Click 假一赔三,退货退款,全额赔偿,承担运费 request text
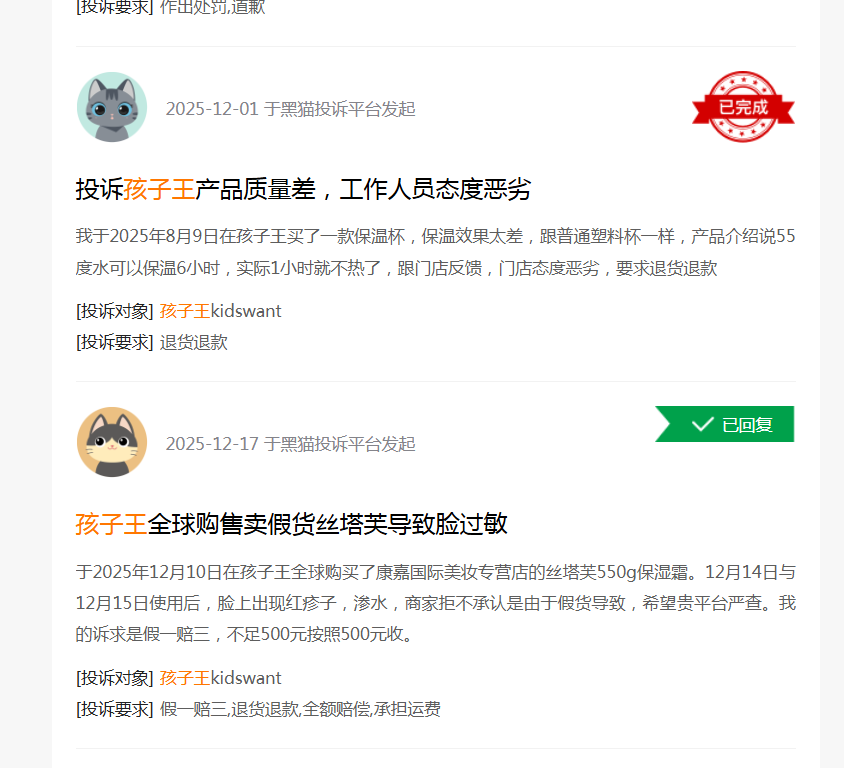The image size is (844, 768). coord(300,709)
